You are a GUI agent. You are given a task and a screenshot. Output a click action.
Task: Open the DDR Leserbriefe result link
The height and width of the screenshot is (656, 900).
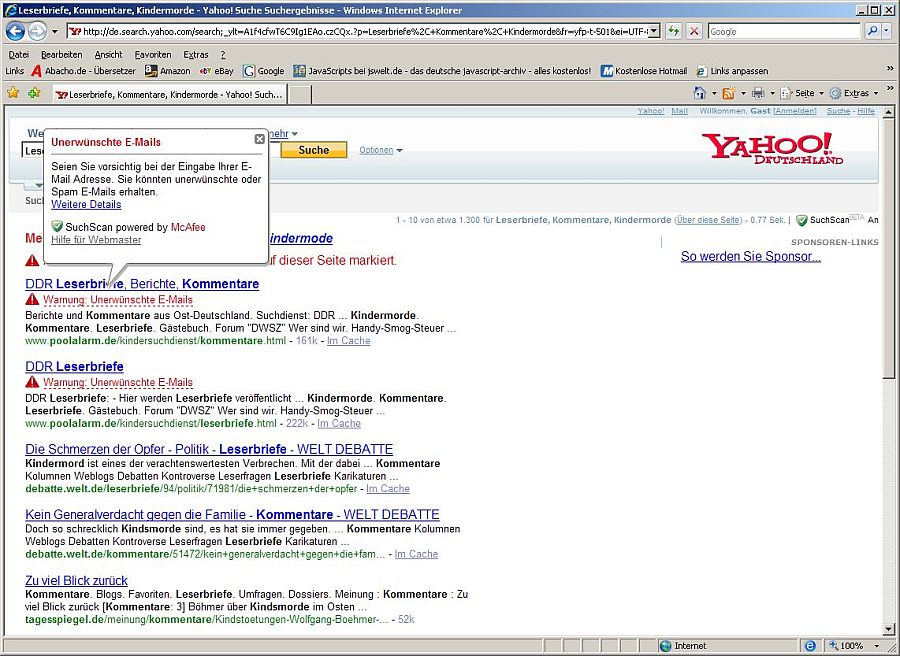tap(75, 366)
